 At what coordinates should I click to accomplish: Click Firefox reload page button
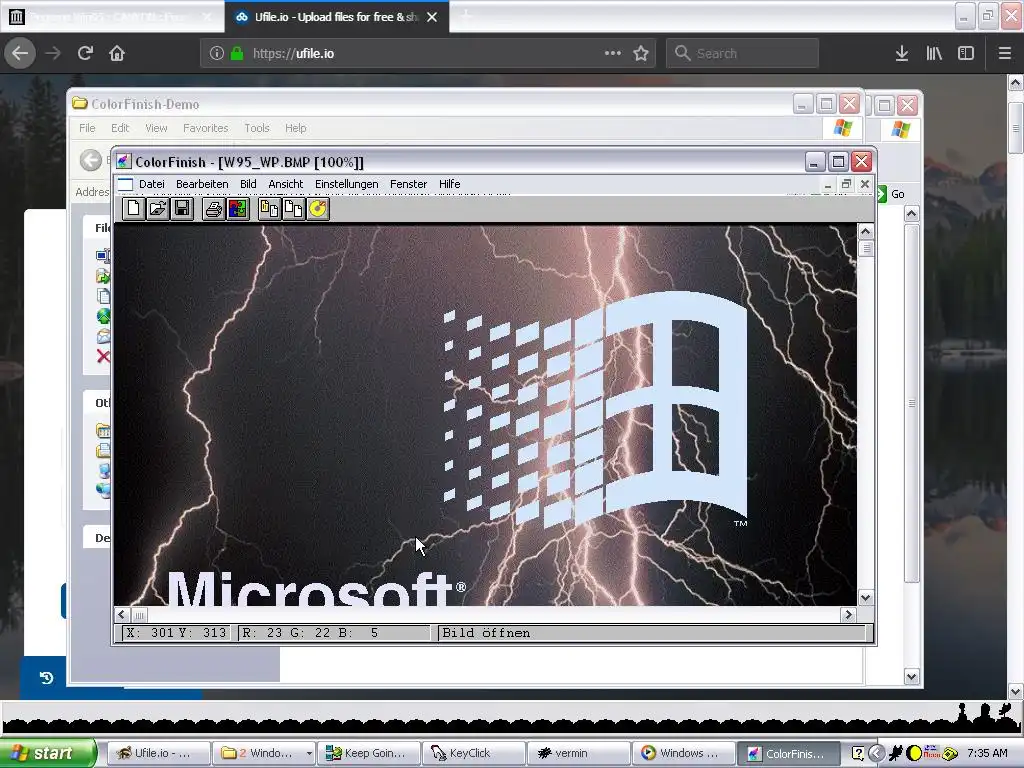tap(85, 53)
